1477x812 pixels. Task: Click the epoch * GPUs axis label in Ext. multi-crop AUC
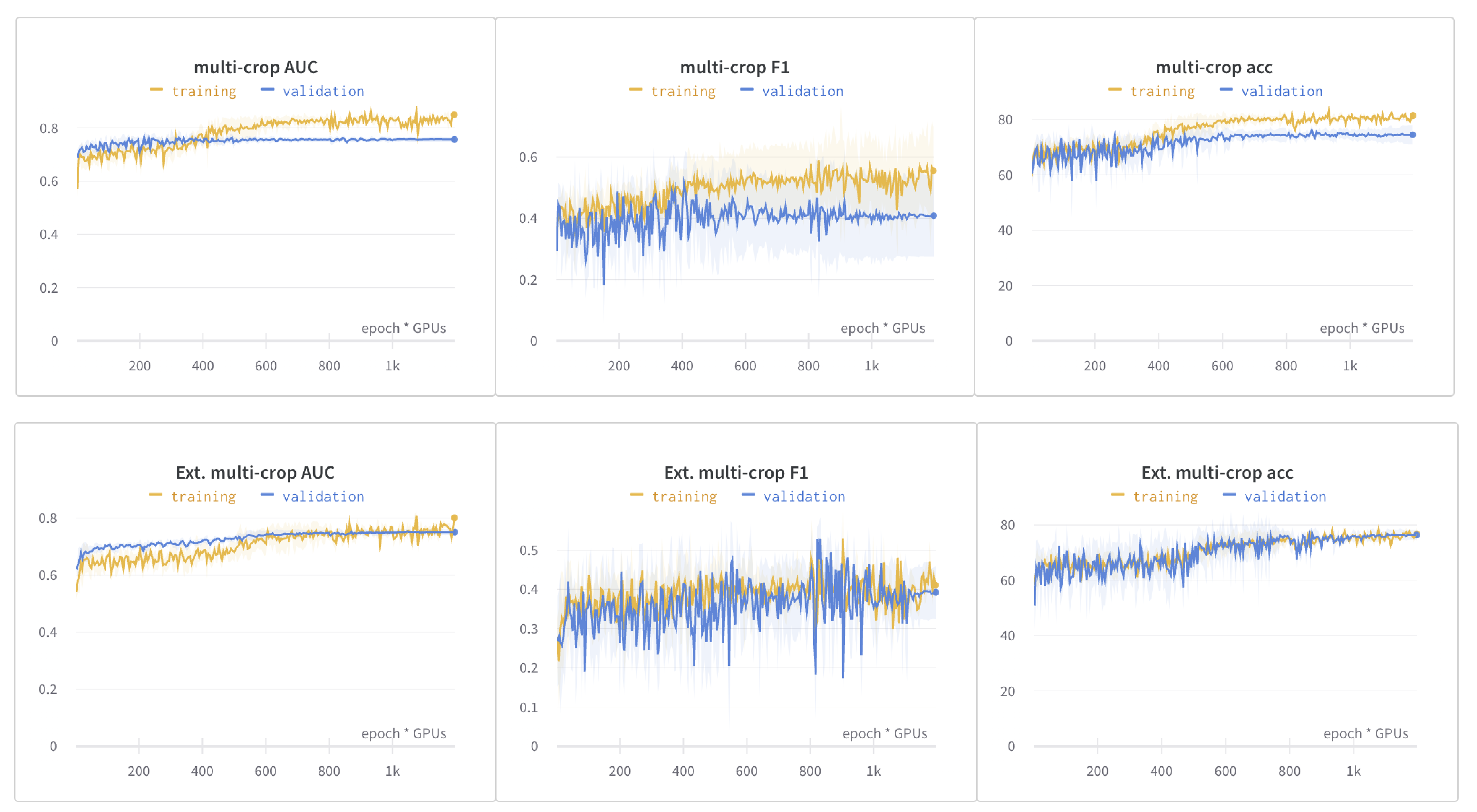click(404, 733)
